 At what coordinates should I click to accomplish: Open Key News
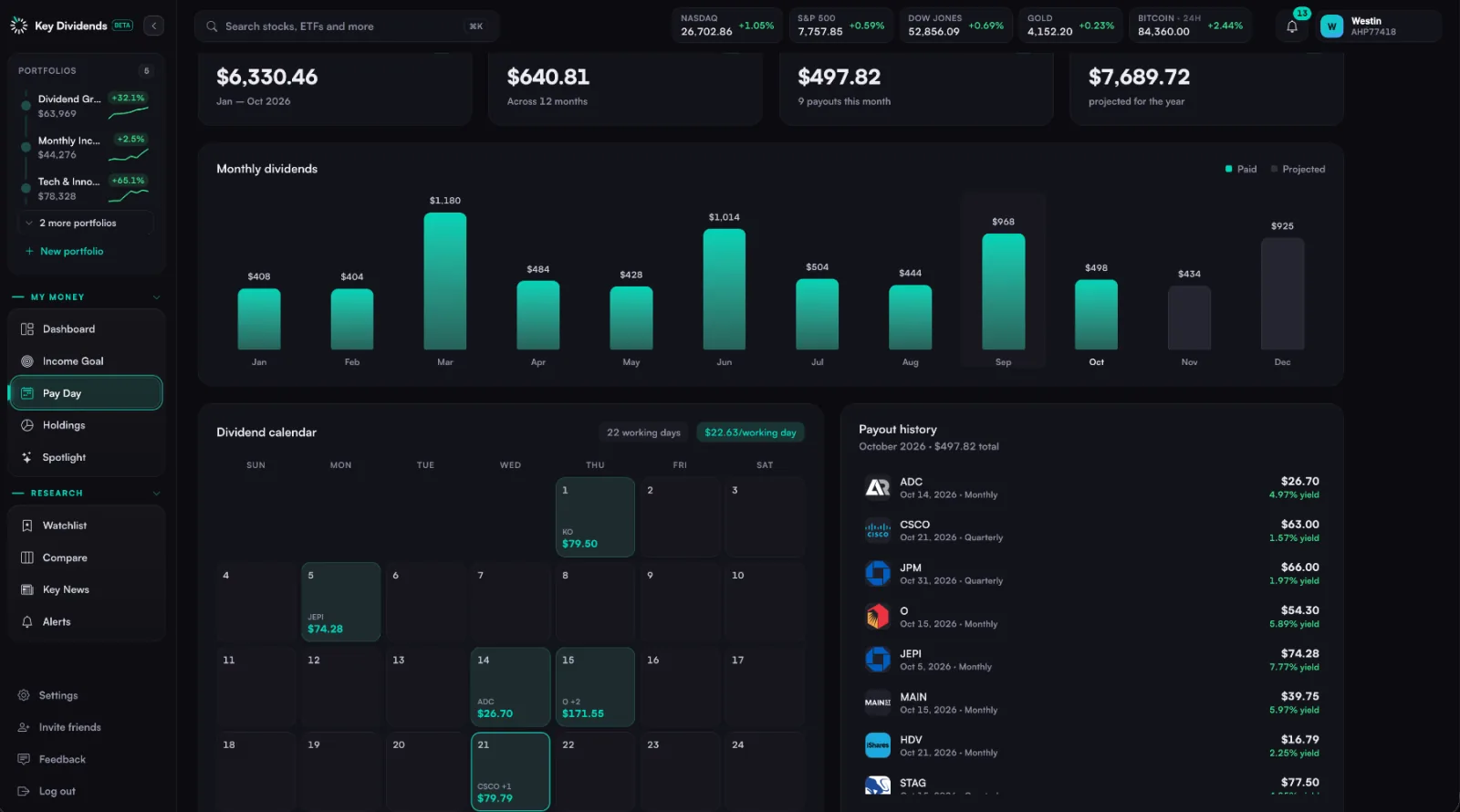coord(86,589)
